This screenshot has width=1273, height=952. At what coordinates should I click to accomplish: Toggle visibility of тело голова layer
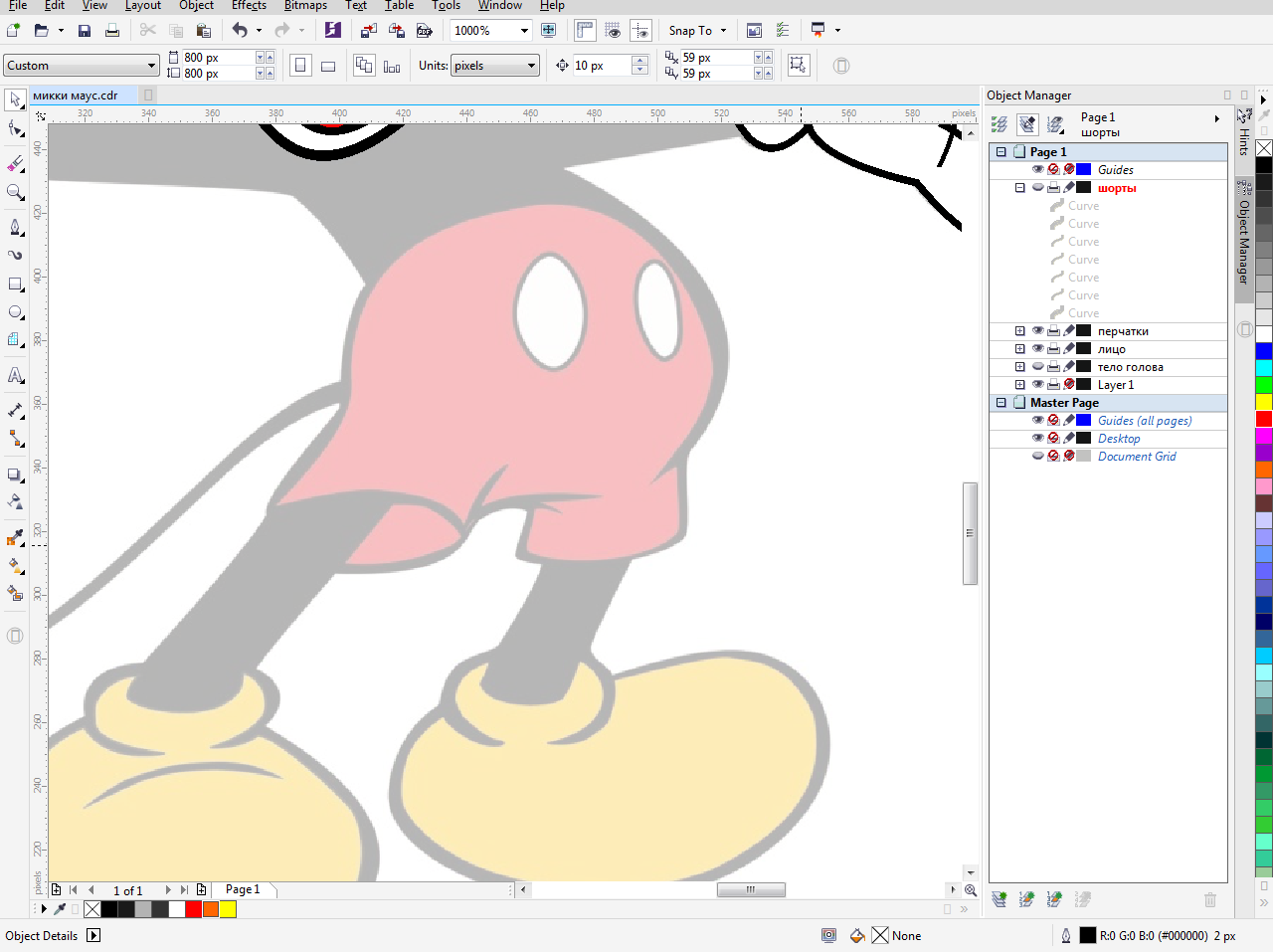(1037, 367)
